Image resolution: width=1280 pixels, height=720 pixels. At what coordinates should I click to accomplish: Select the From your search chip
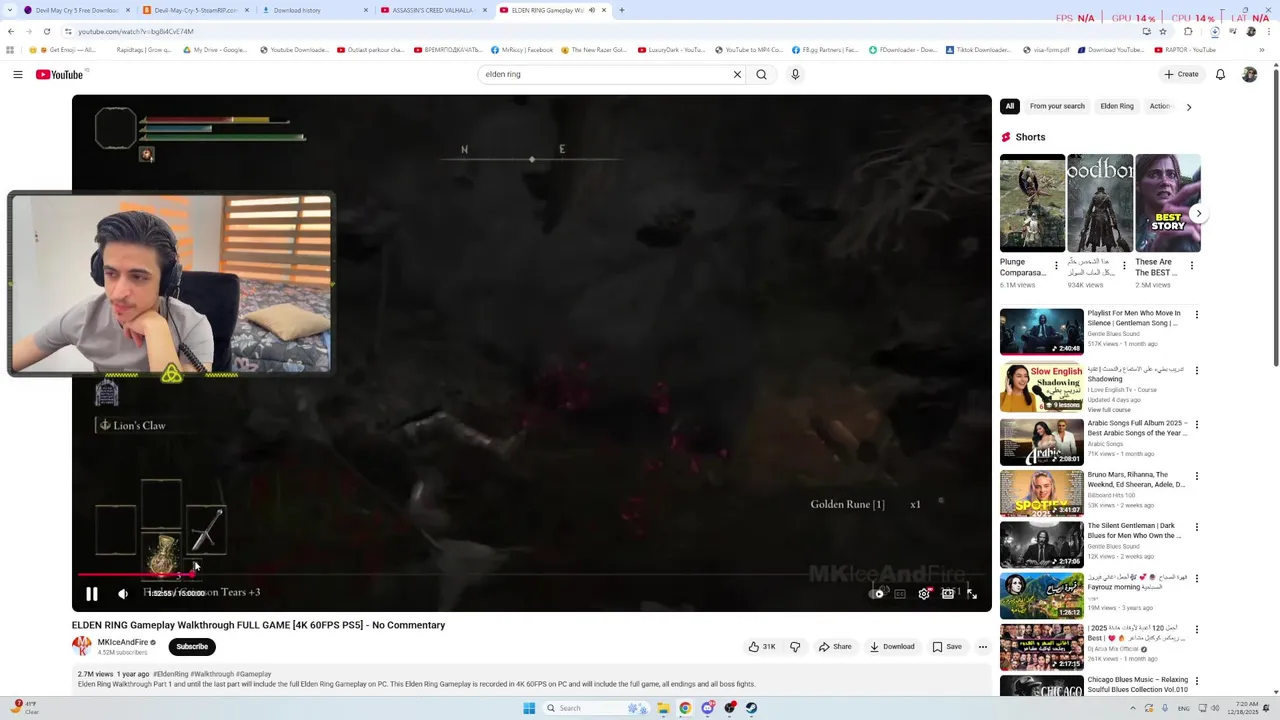coord(1057,106)
